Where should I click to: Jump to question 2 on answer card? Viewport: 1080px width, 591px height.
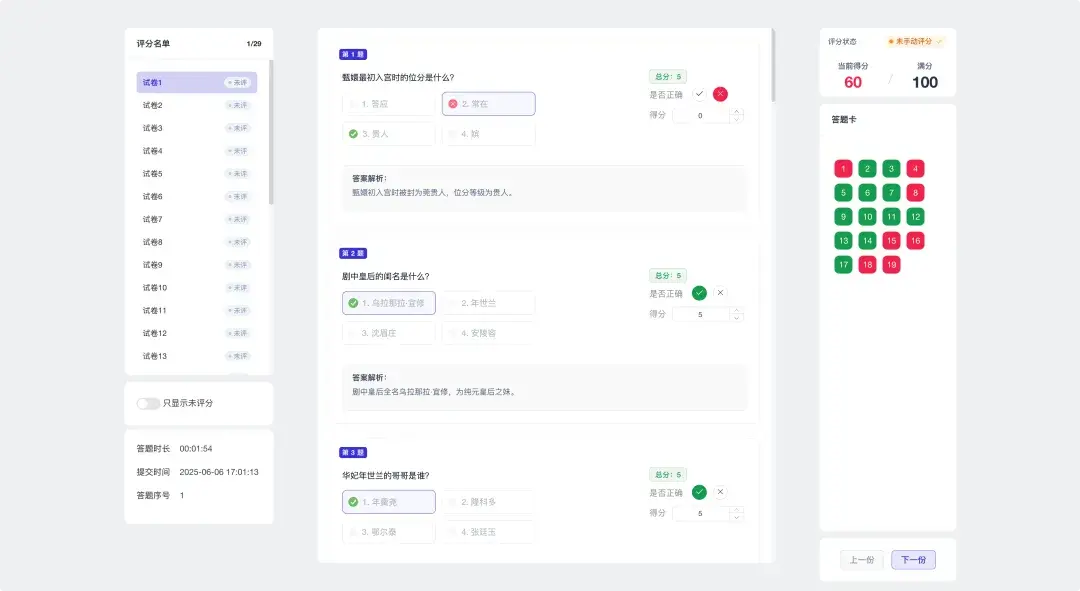pyautogui.click(x=867, y=169)
